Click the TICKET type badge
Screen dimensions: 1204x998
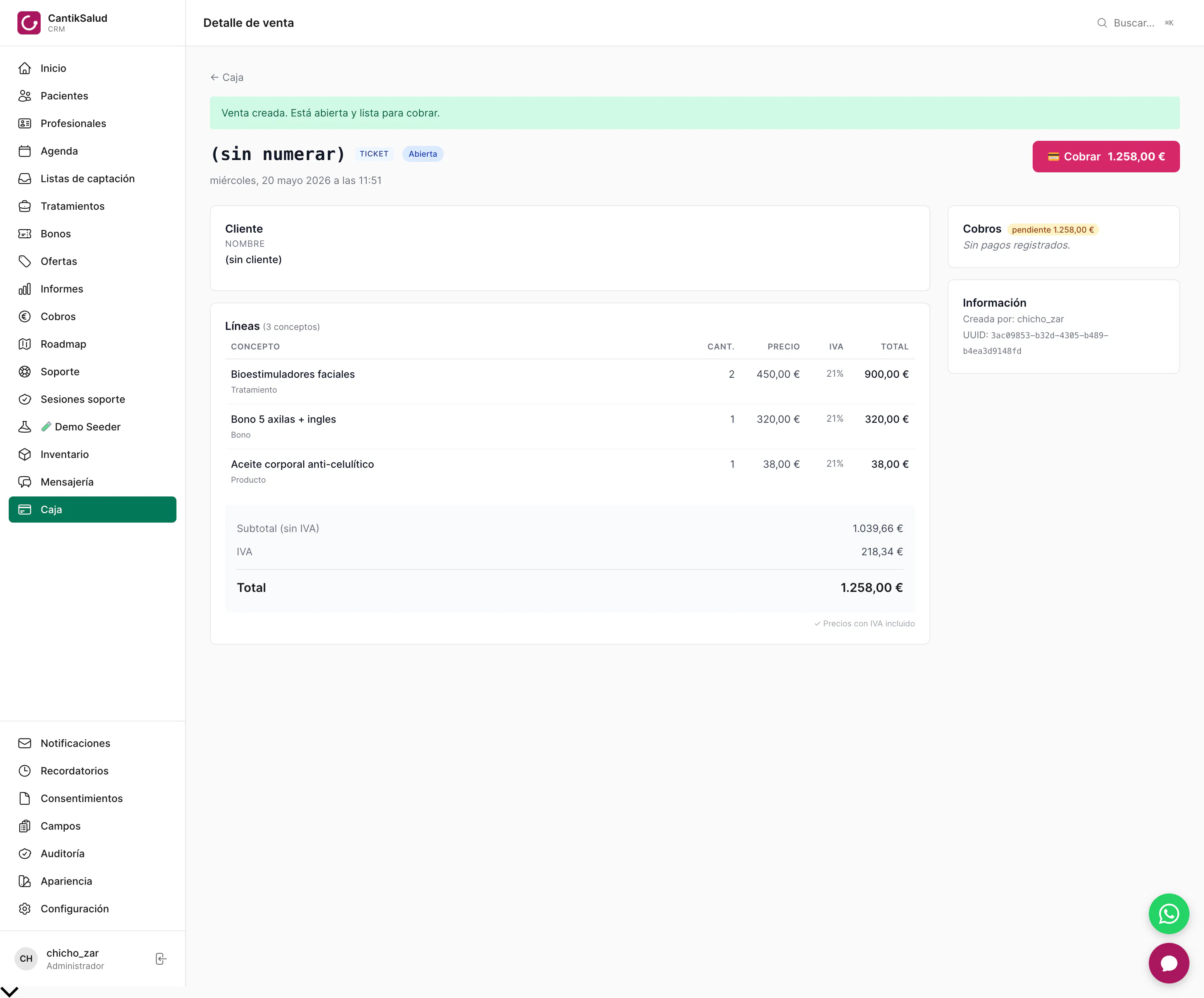tap(374, 154)
